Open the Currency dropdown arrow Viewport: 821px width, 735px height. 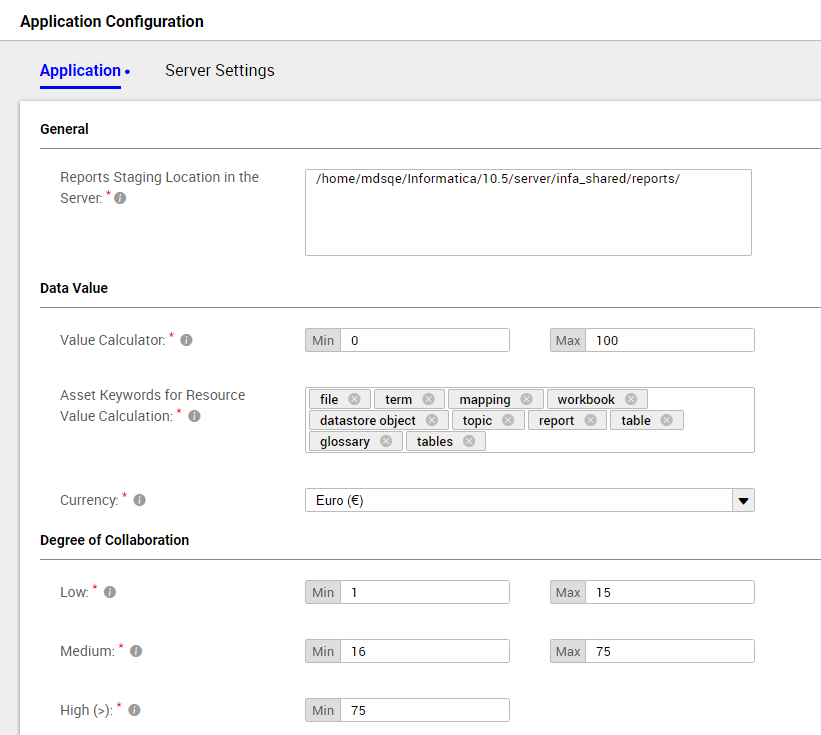click(x=744, y=500)
